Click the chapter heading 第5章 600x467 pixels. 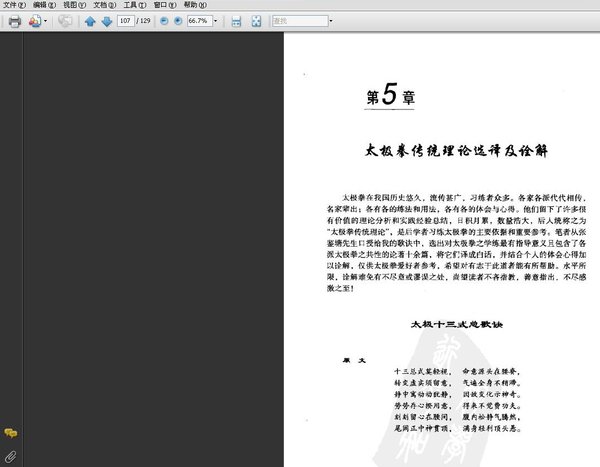(390, 95)
